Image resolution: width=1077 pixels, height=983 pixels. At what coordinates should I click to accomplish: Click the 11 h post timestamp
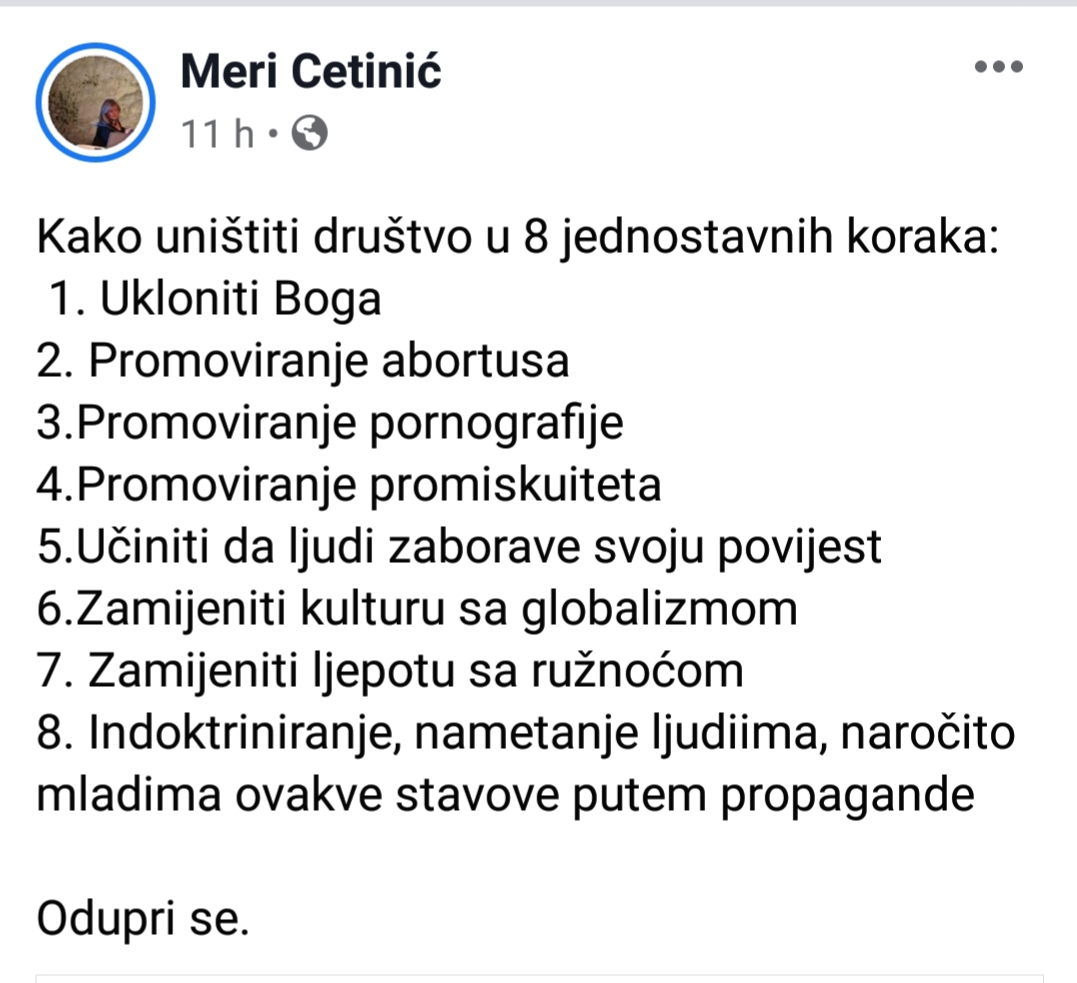pyautogui.click(x=217, y=133)
